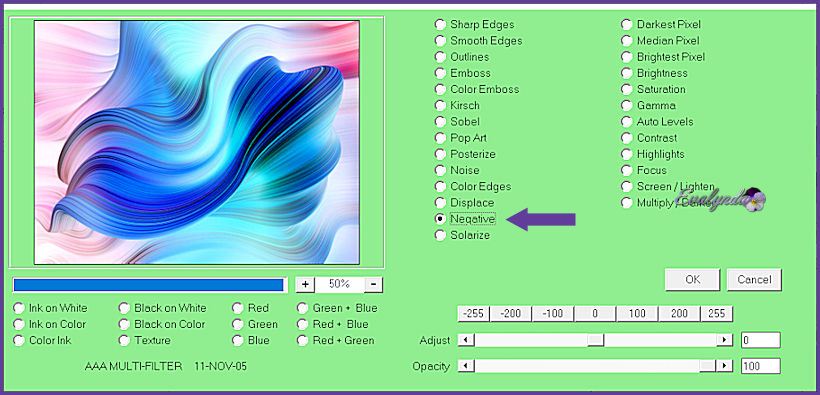Screen dimensions: 820x395
Task: Cancel the filter dialog
Action: [754, 280]
